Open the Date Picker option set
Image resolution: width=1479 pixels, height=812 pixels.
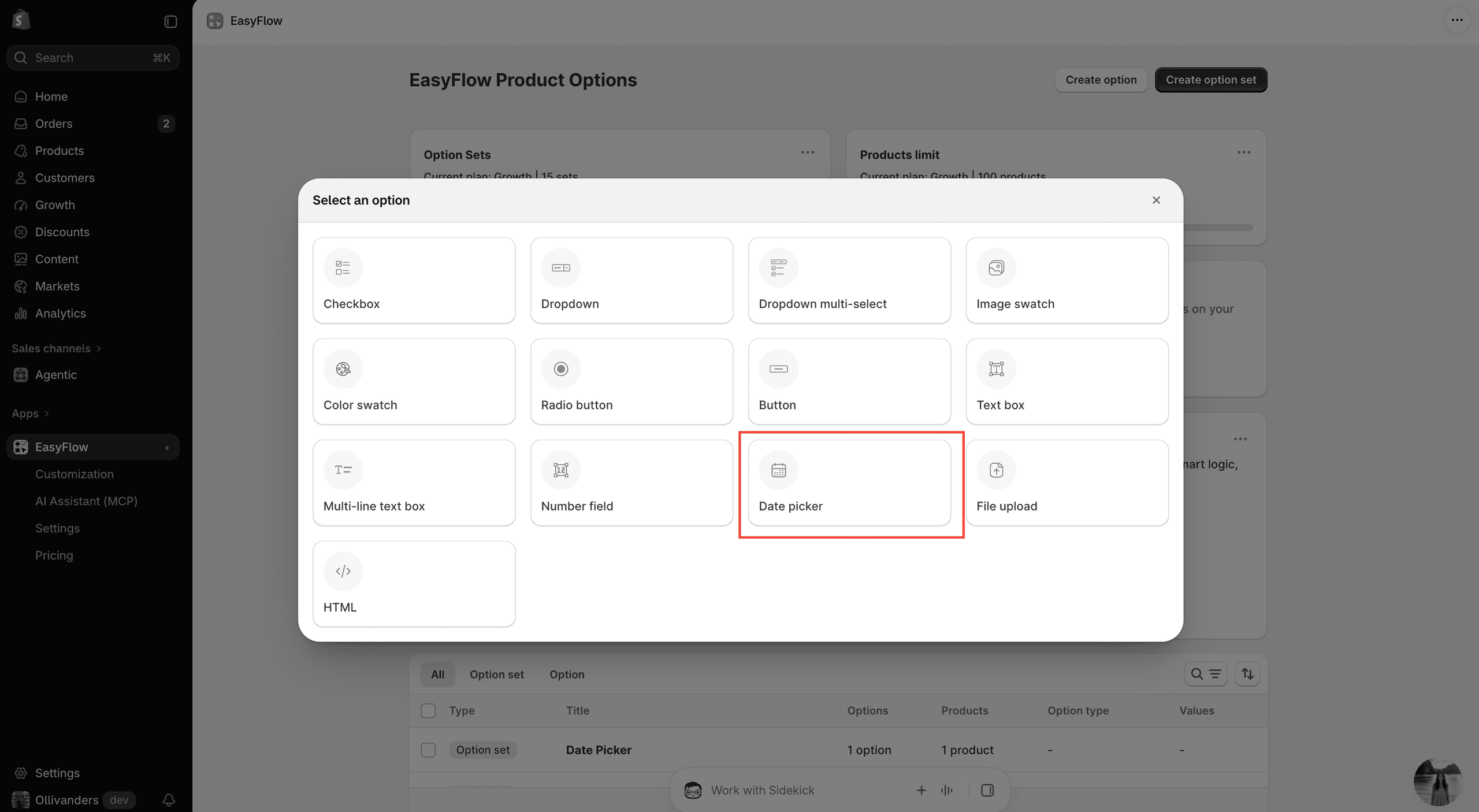599,750
